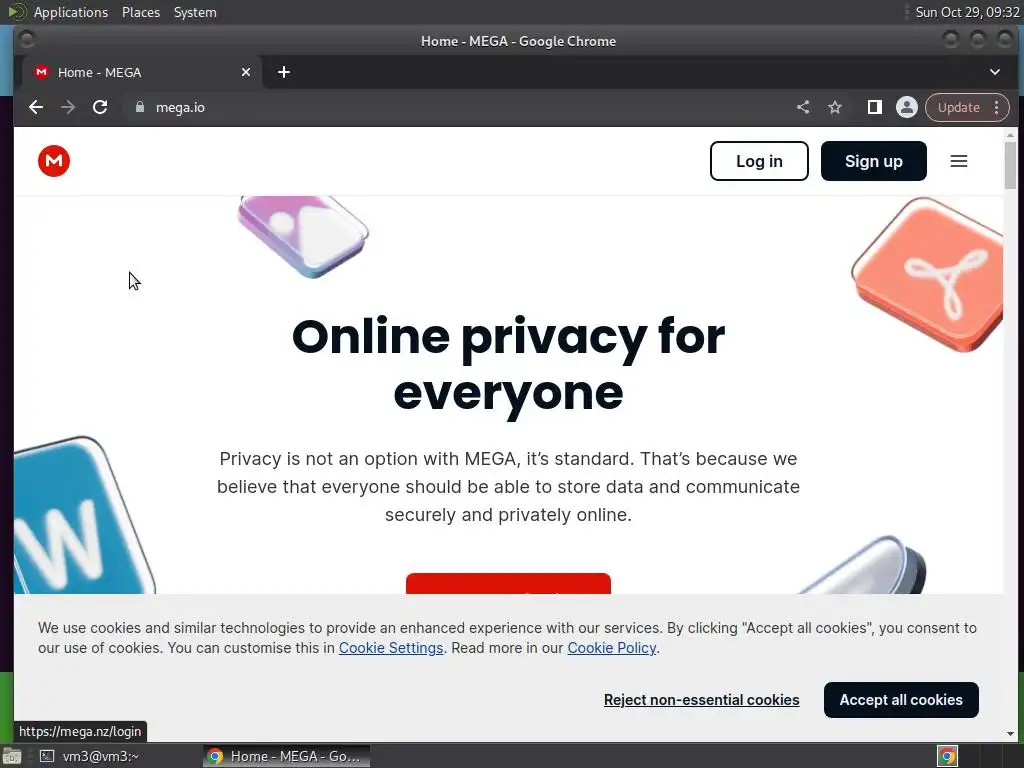This screenshot has height=768, width=1024.
Task: Expand the tab search chevron
Action: 995,72
